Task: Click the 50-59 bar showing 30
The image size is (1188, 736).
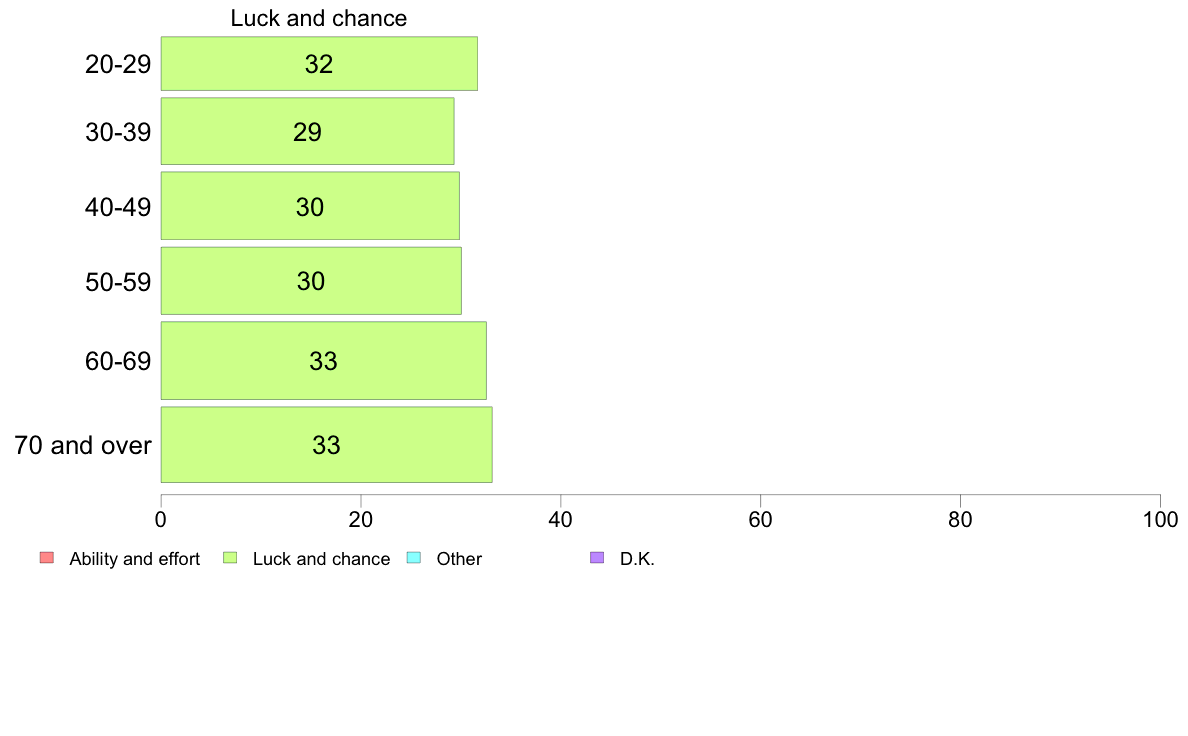Action: [311, 280]
